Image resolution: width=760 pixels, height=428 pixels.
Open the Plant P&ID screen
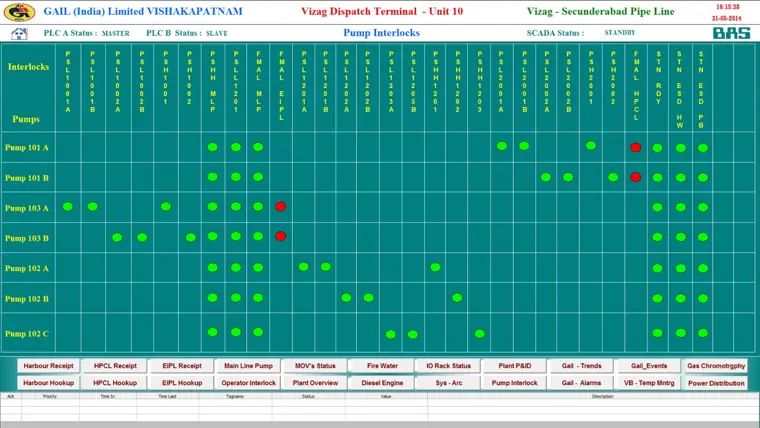[515, 366]
